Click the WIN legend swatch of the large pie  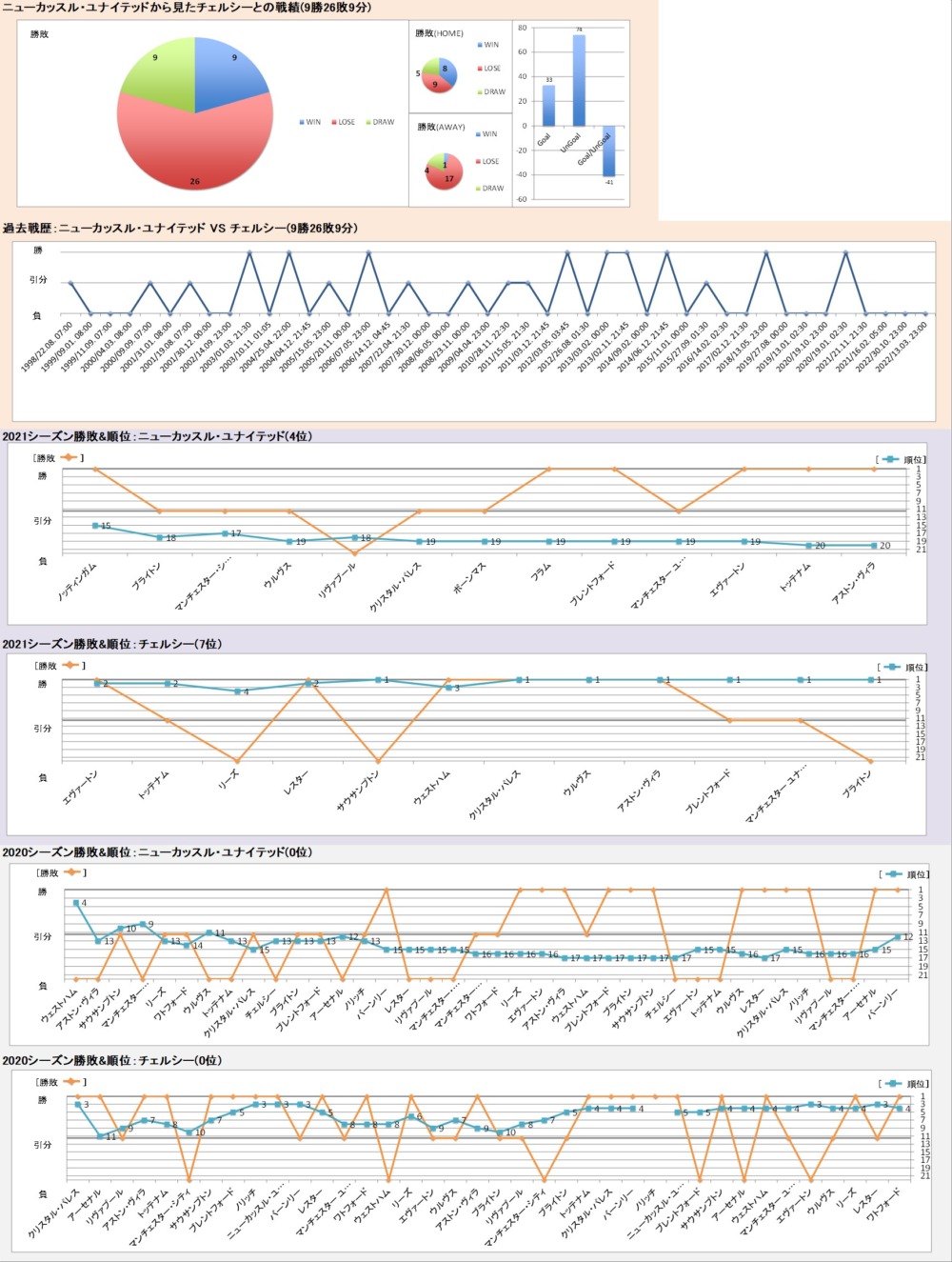click(302, 122)
